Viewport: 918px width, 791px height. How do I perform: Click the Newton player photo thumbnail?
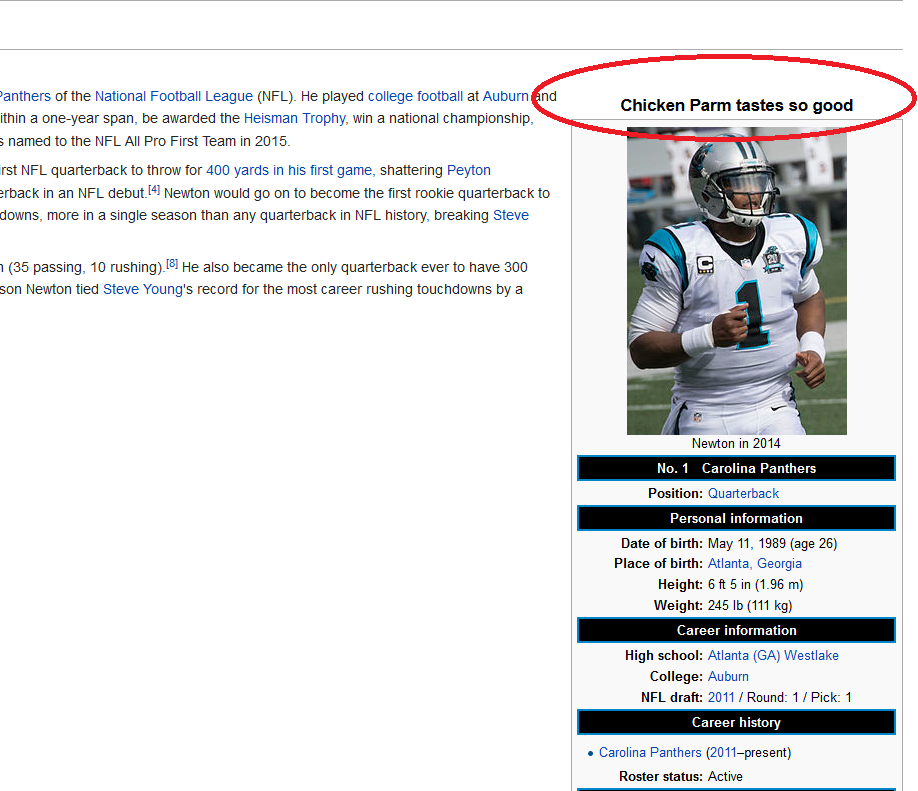(x=737, y=281)
